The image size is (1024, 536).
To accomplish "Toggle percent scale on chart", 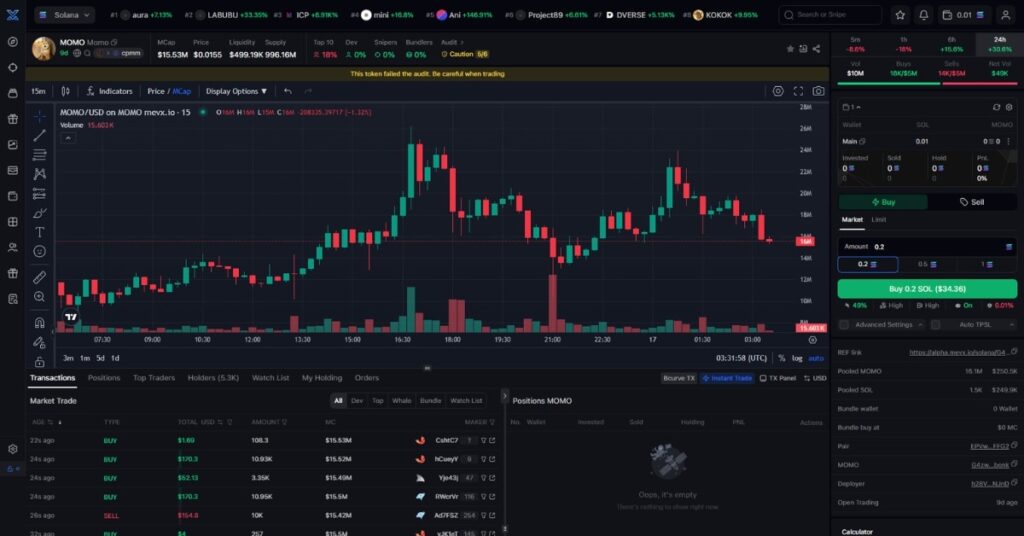I will pyautogui.click(x=782, y=358).
